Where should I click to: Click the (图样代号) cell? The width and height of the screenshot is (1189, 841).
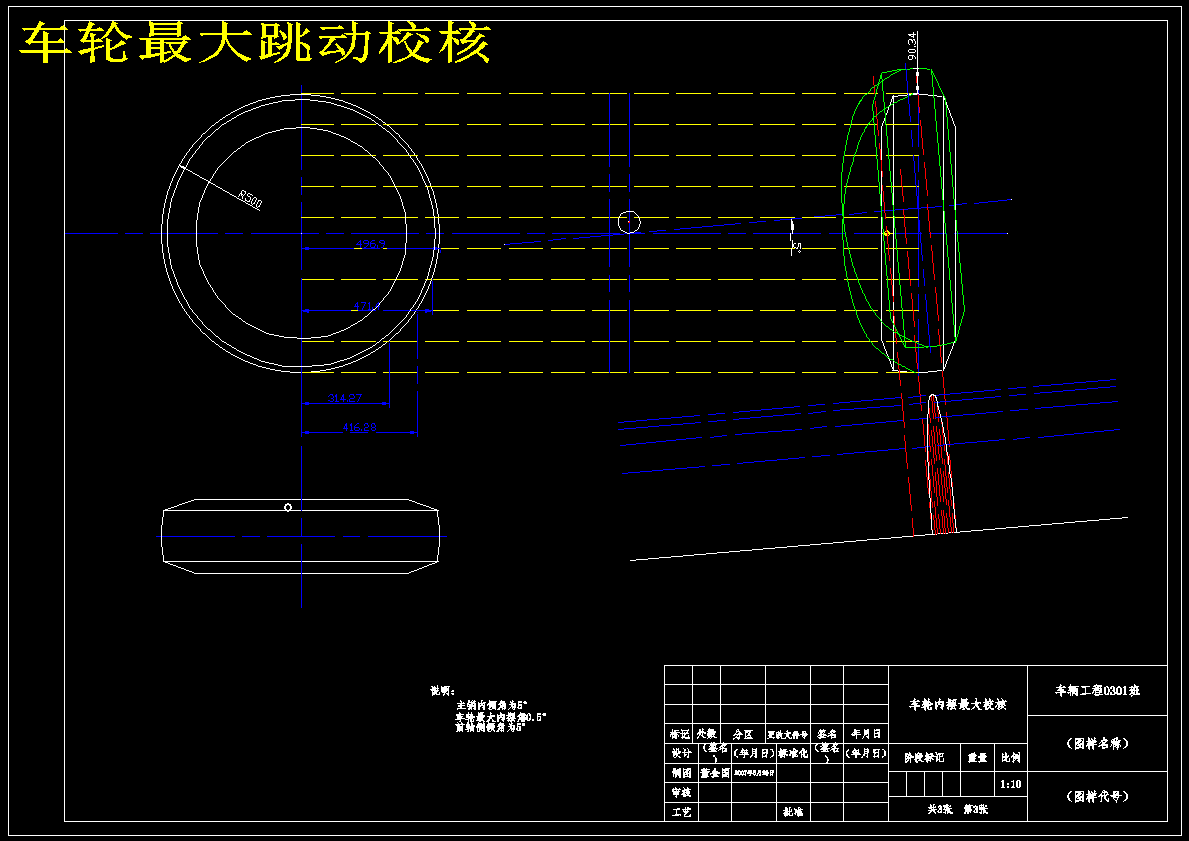pos(1098,796)
